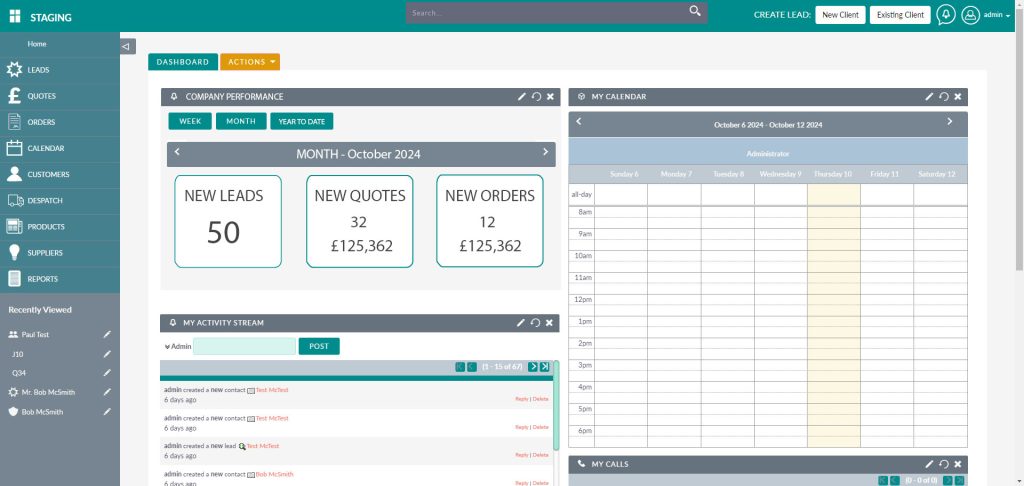
Task: Edit Company Performance dashlet pencil icon
Action: [x=521, y=97]
